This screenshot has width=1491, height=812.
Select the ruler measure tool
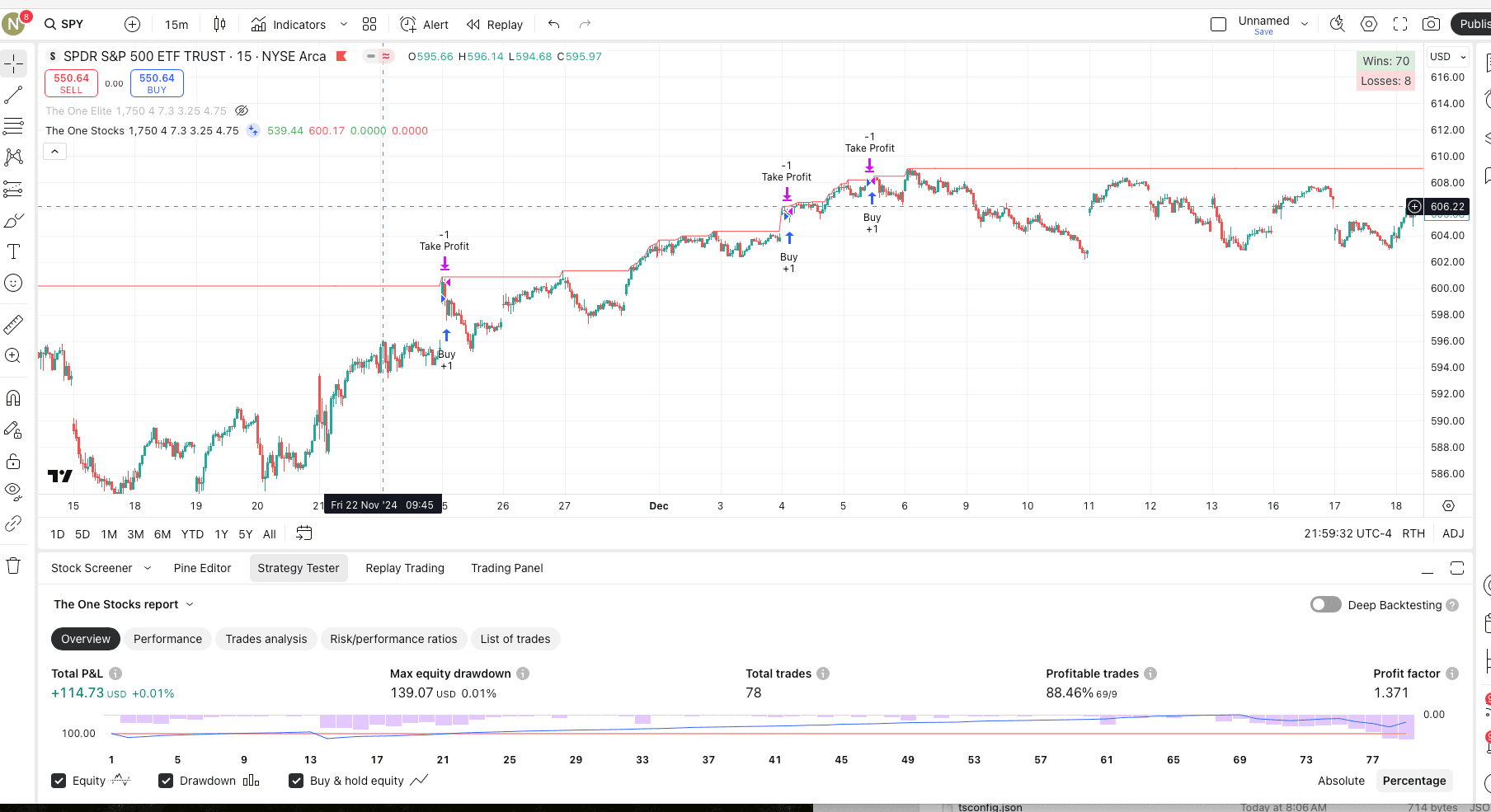click(x=14, y=325)
